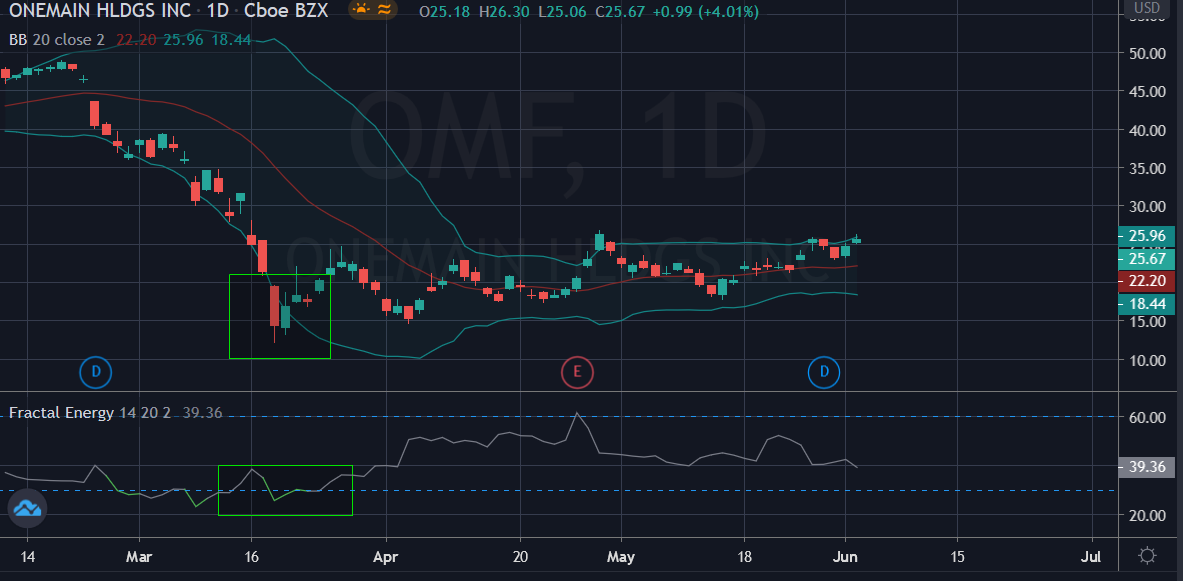
Task: Click the 20 date label on time axis
Action: (x=520, y=558)
